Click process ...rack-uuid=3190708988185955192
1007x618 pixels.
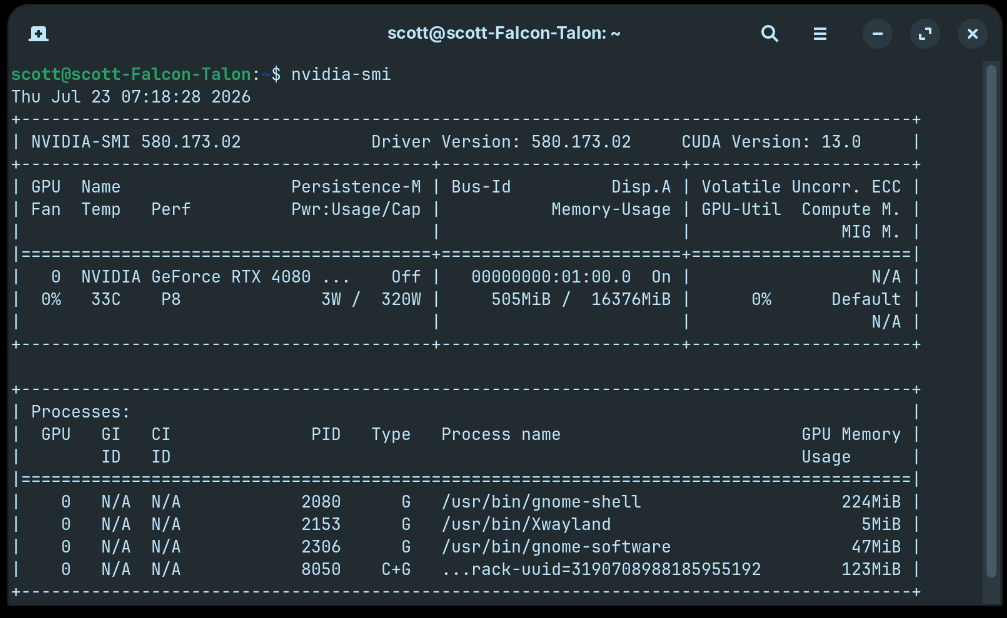click(x=601, y=569)
